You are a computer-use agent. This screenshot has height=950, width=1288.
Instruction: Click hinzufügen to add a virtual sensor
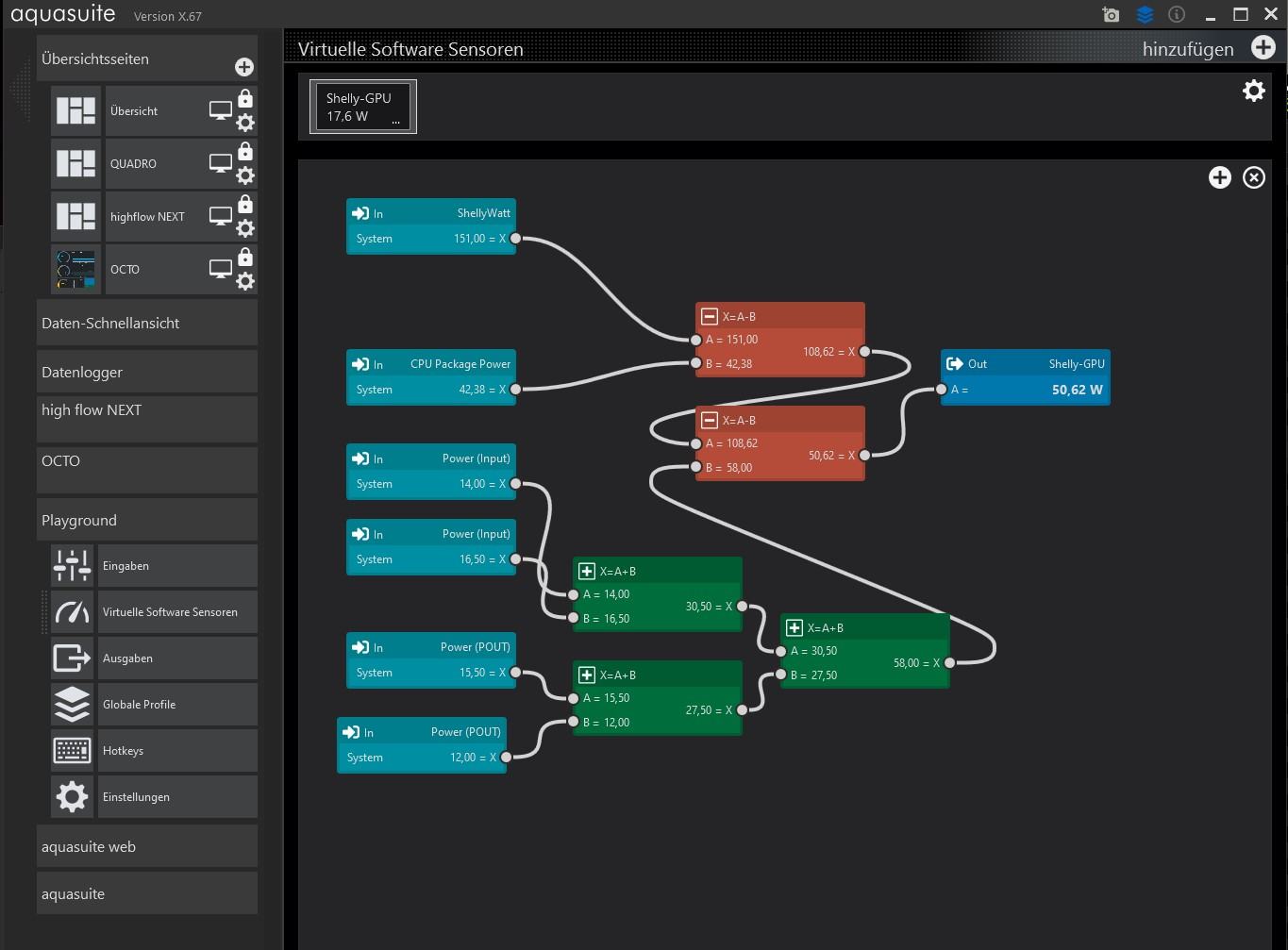[x=1188, y=49]
